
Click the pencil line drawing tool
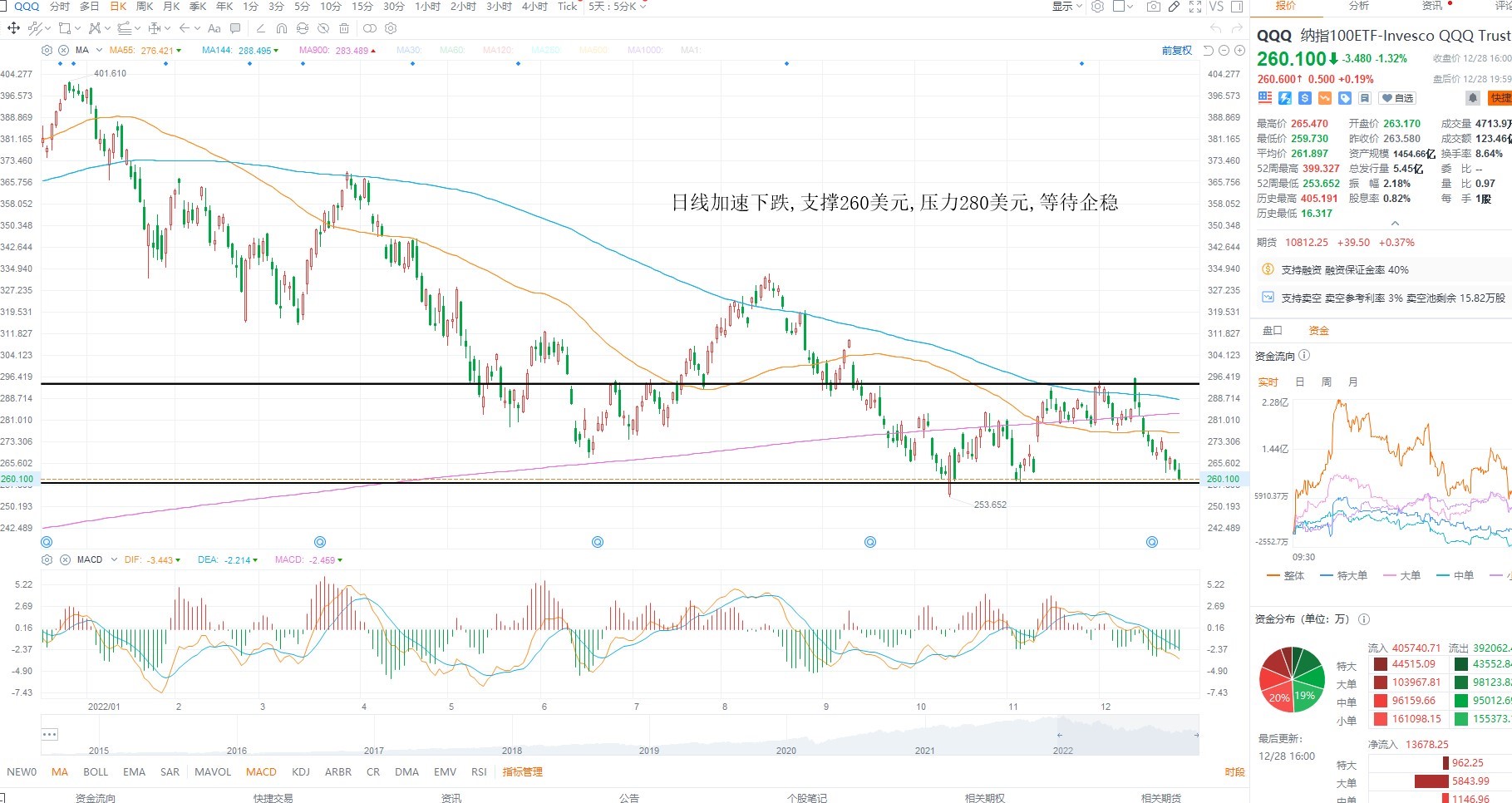tap(260, 28)
